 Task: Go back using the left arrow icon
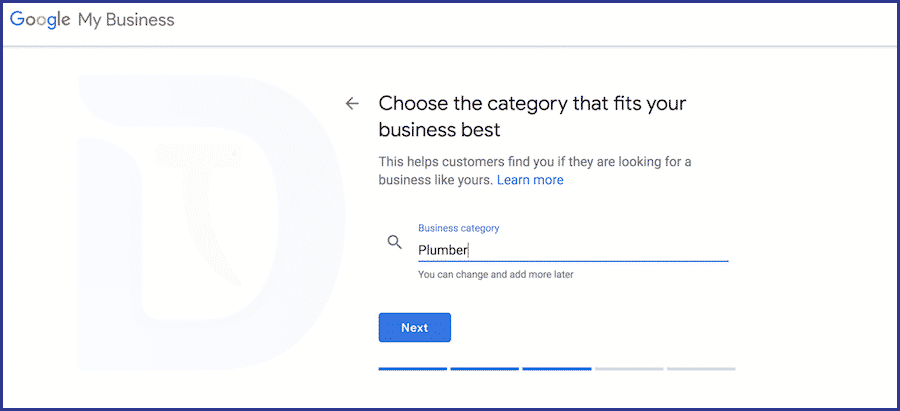[352, 103]
